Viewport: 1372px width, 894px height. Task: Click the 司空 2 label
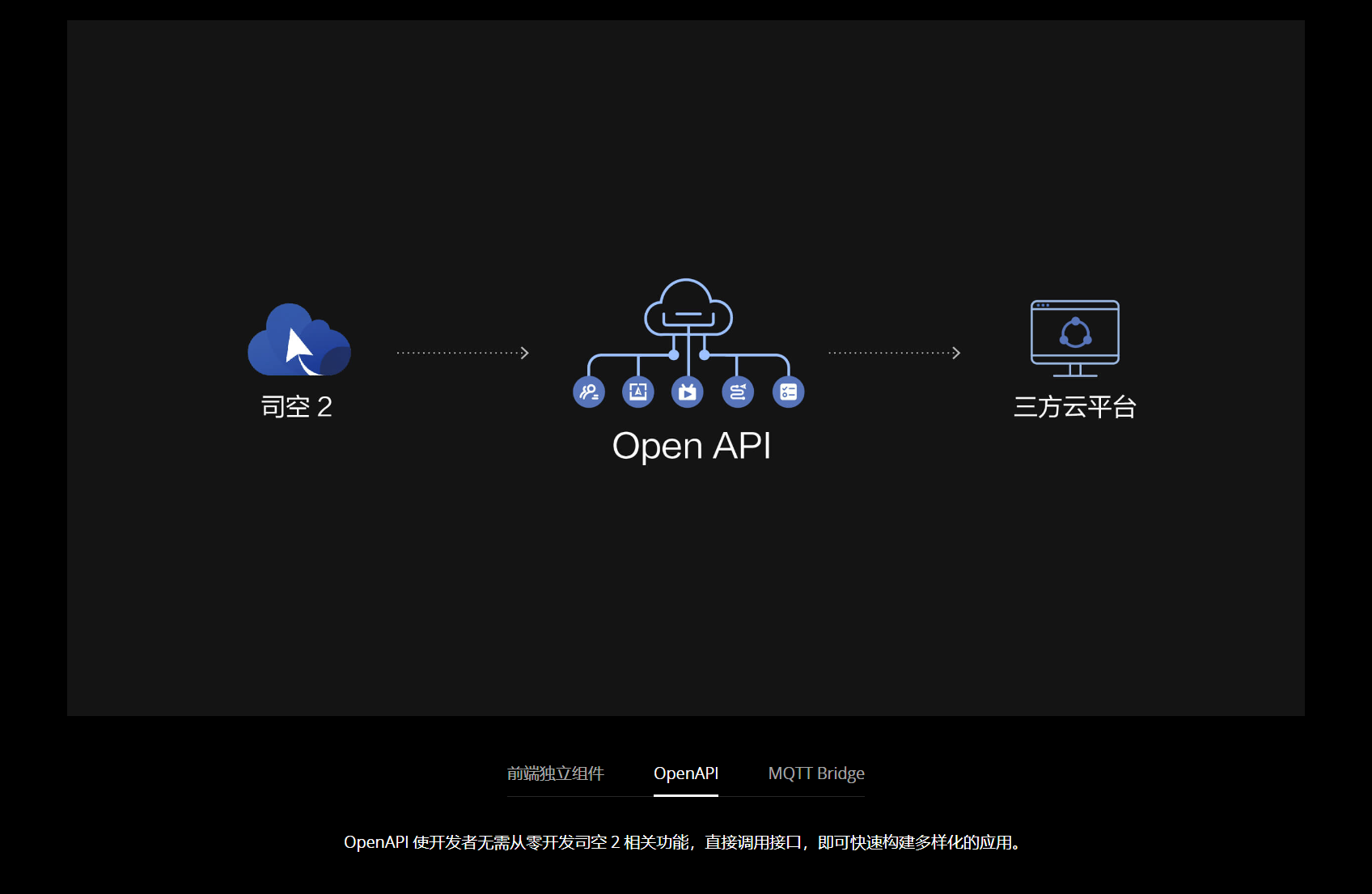click(297, 406)
